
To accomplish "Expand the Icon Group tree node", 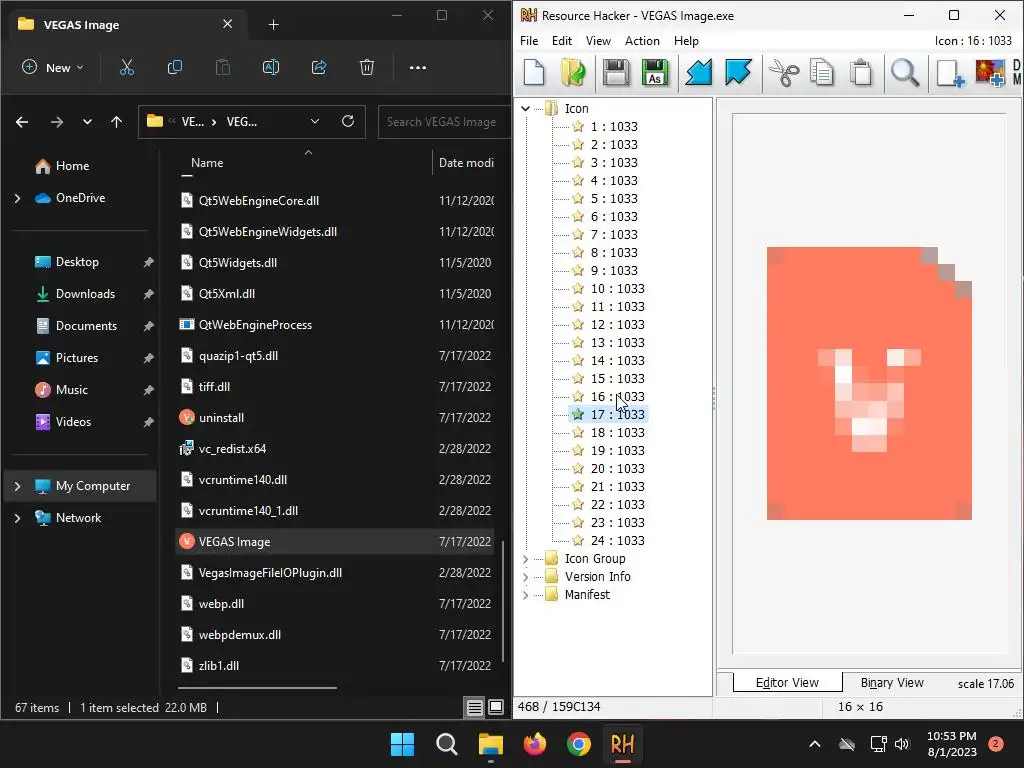I will pyautogui.click(x=526, y=559).
